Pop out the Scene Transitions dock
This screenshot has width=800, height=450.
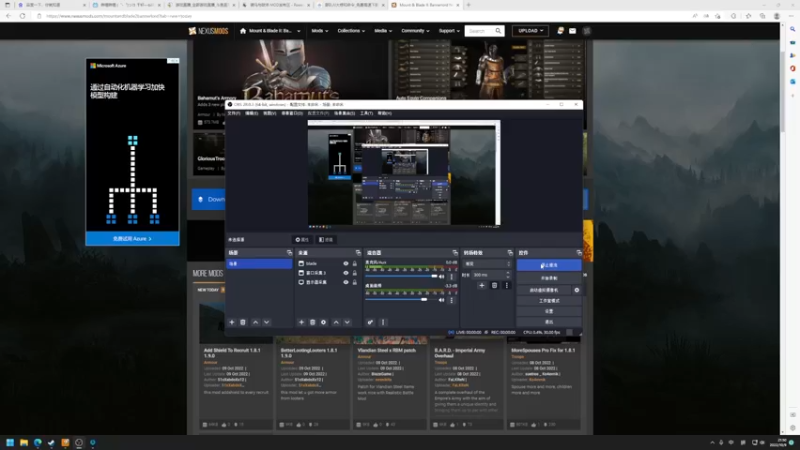tap(510, 253)
